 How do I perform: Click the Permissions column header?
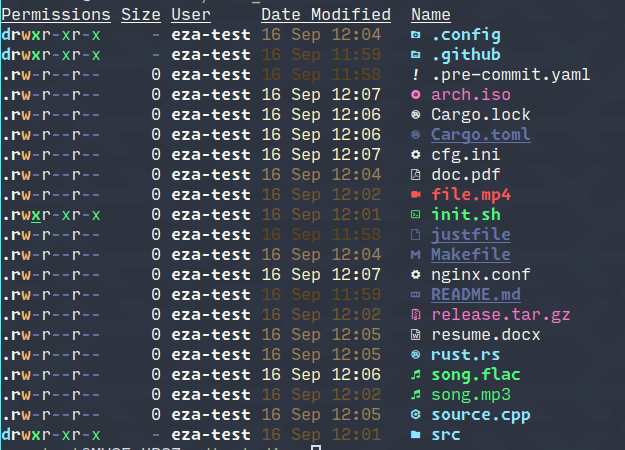(x=56, y=15)
